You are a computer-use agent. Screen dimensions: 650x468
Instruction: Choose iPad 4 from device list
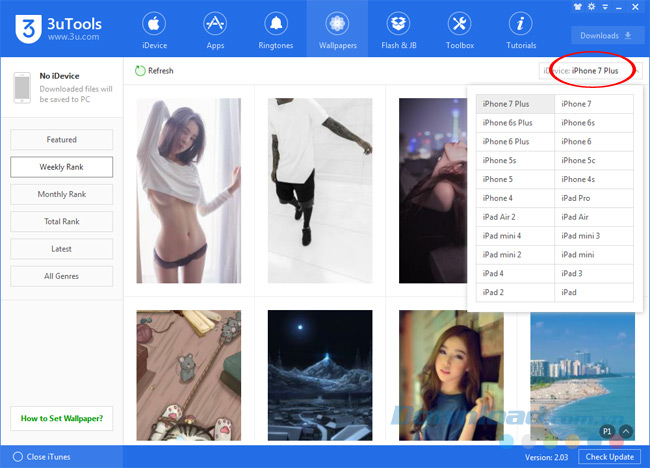[x=515, y=274]
